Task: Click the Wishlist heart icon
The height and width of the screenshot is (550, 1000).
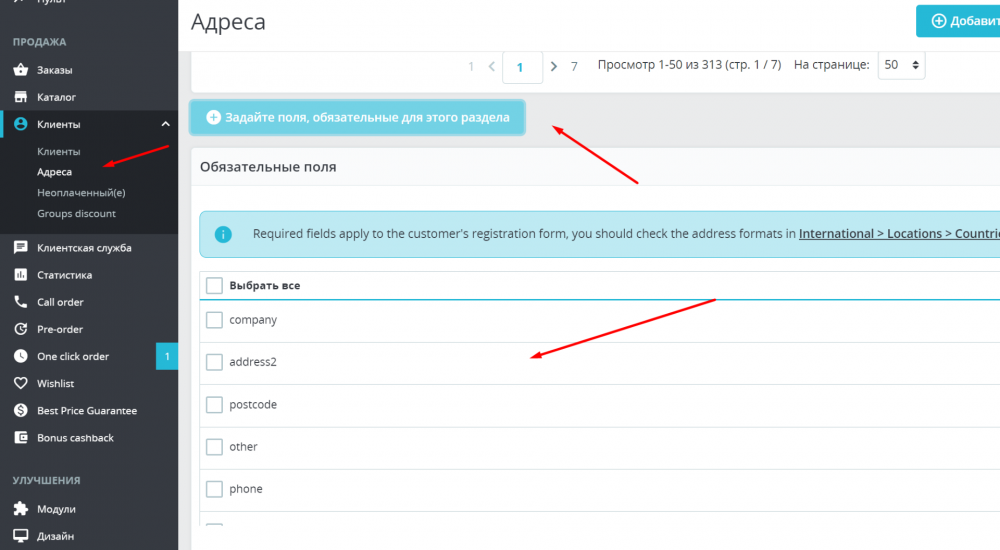Action: coord(20,383)
